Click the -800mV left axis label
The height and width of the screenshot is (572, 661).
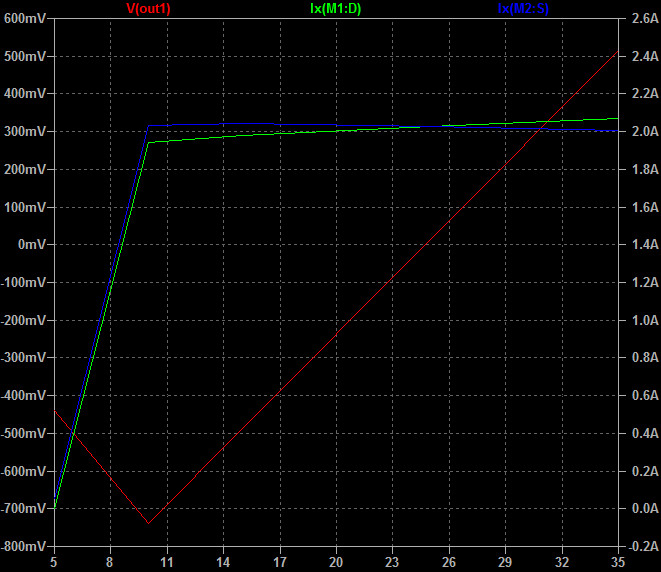pyautogui.click(x=23, y=546)
